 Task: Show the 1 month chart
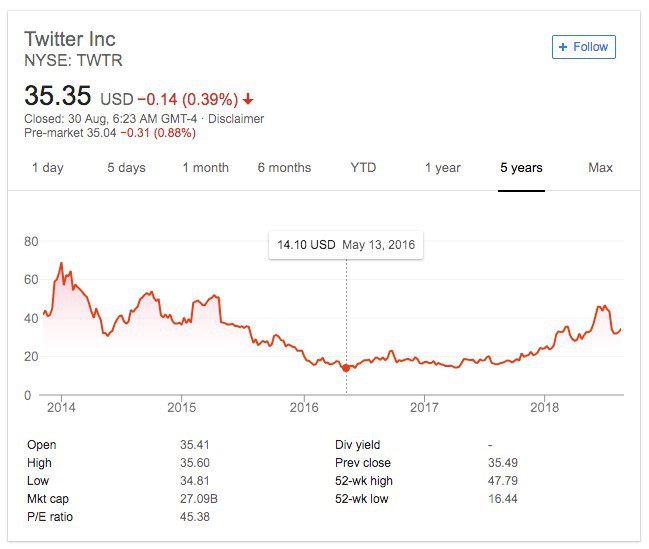(205, 168)
